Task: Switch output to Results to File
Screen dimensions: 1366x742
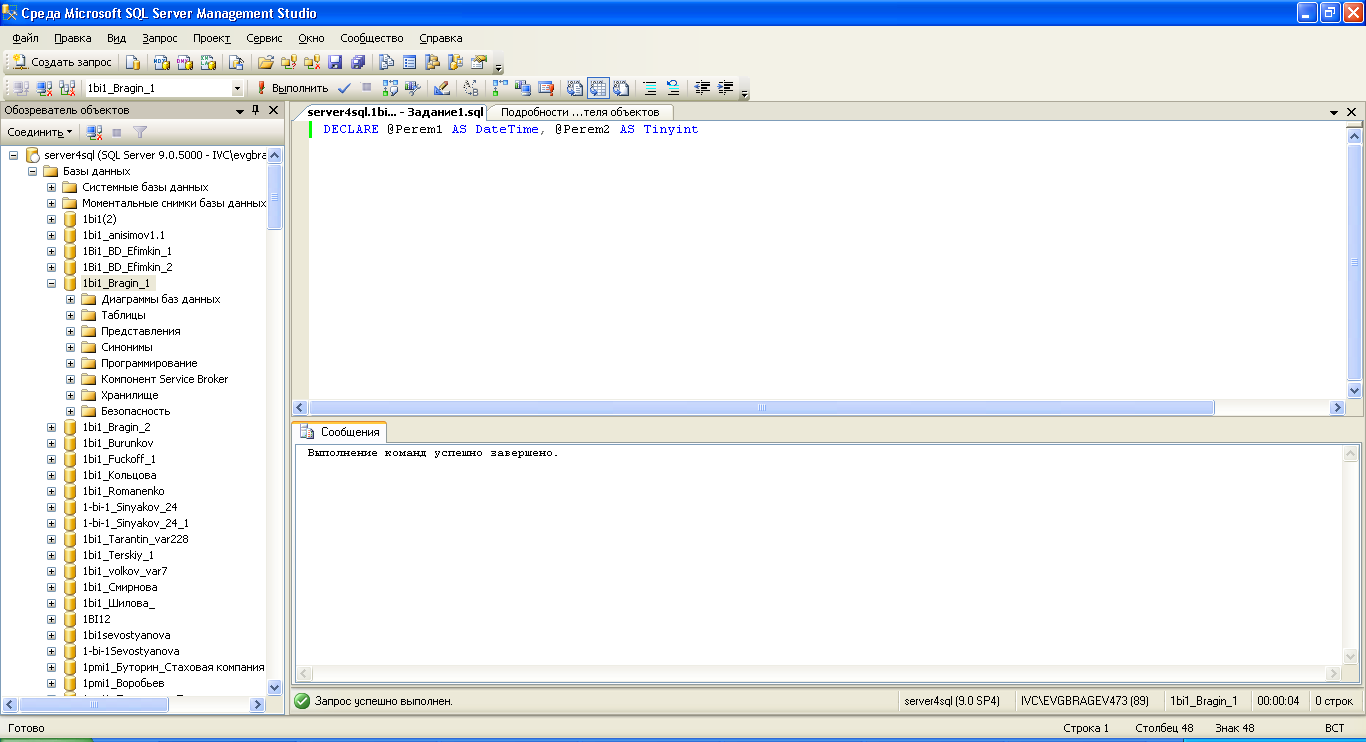Action: 620,88
